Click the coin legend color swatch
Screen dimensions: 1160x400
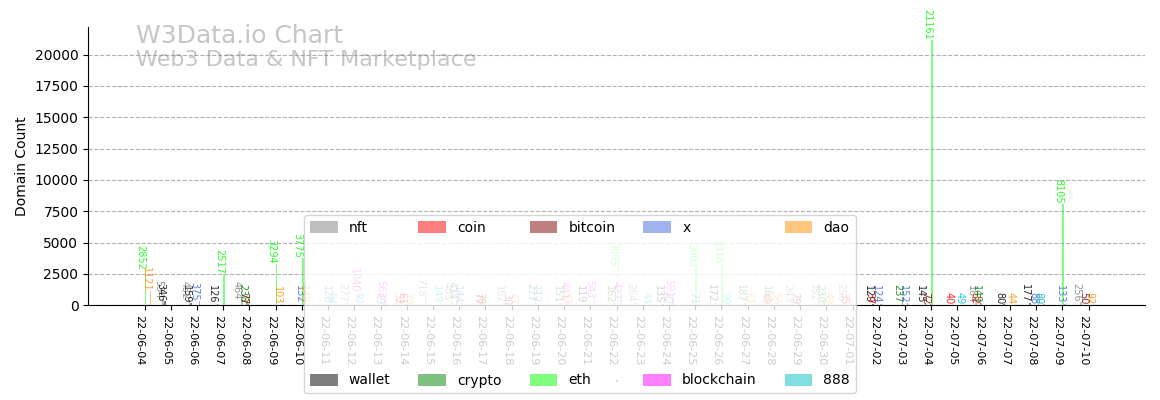432,228
